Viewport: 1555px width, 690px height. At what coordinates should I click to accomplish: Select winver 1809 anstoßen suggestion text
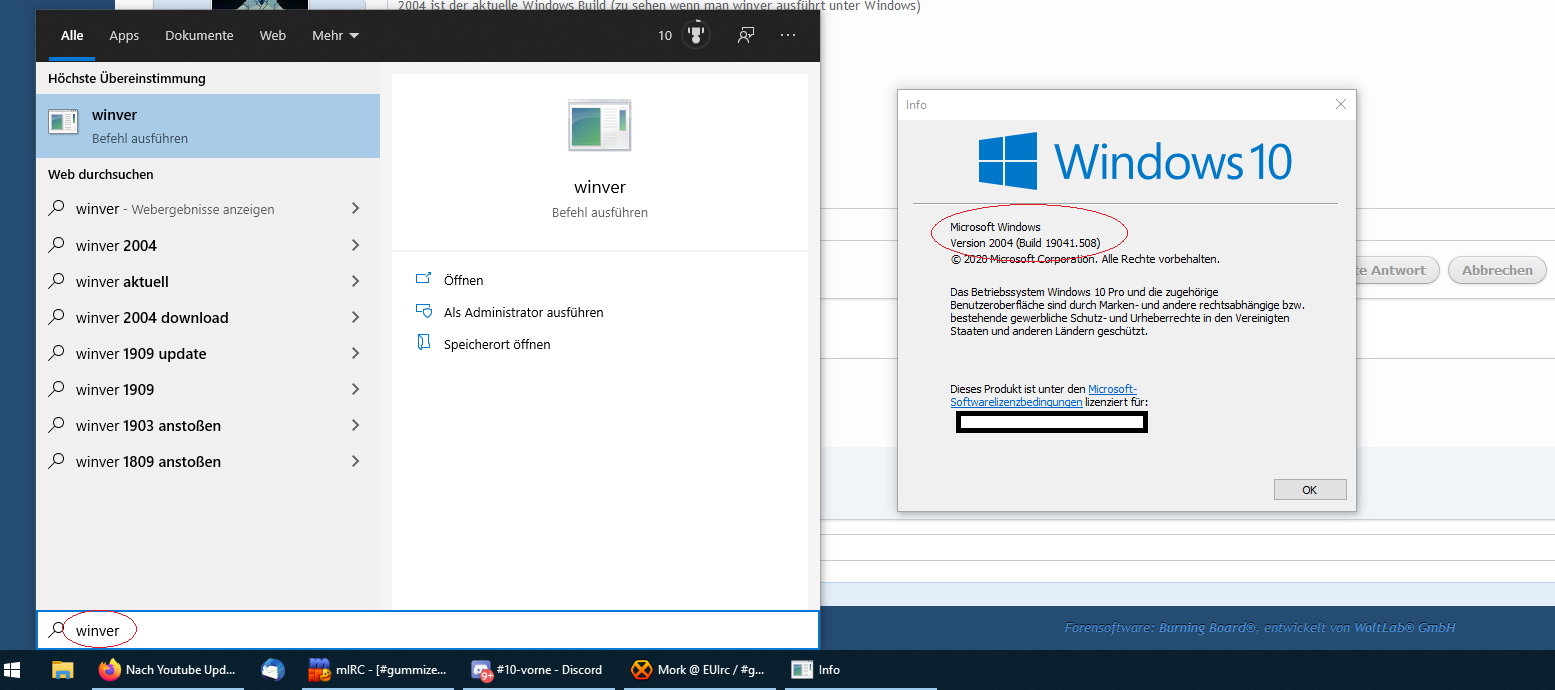tap(148, 461)
